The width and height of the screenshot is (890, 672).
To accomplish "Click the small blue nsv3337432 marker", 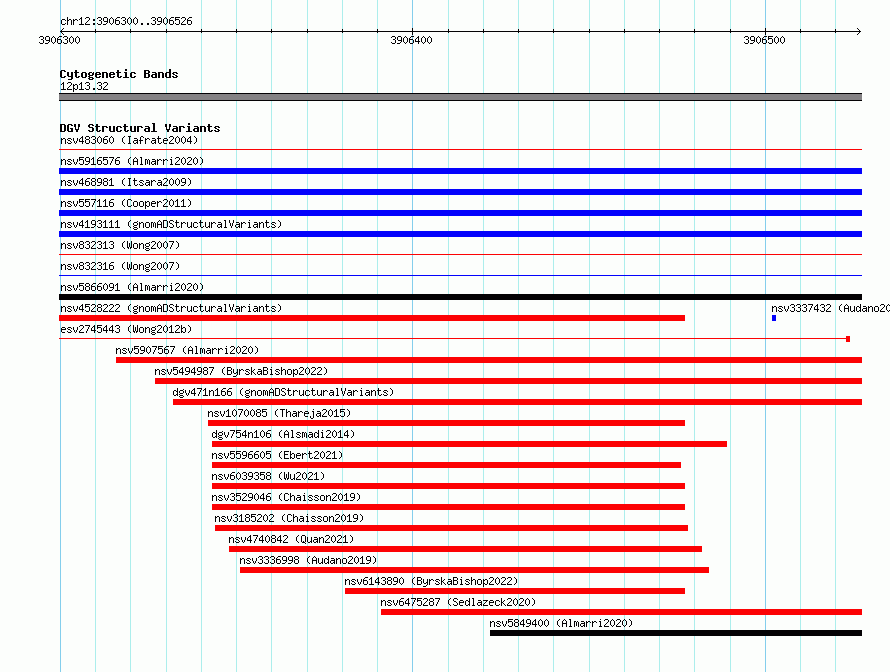I will pos(774,318).
